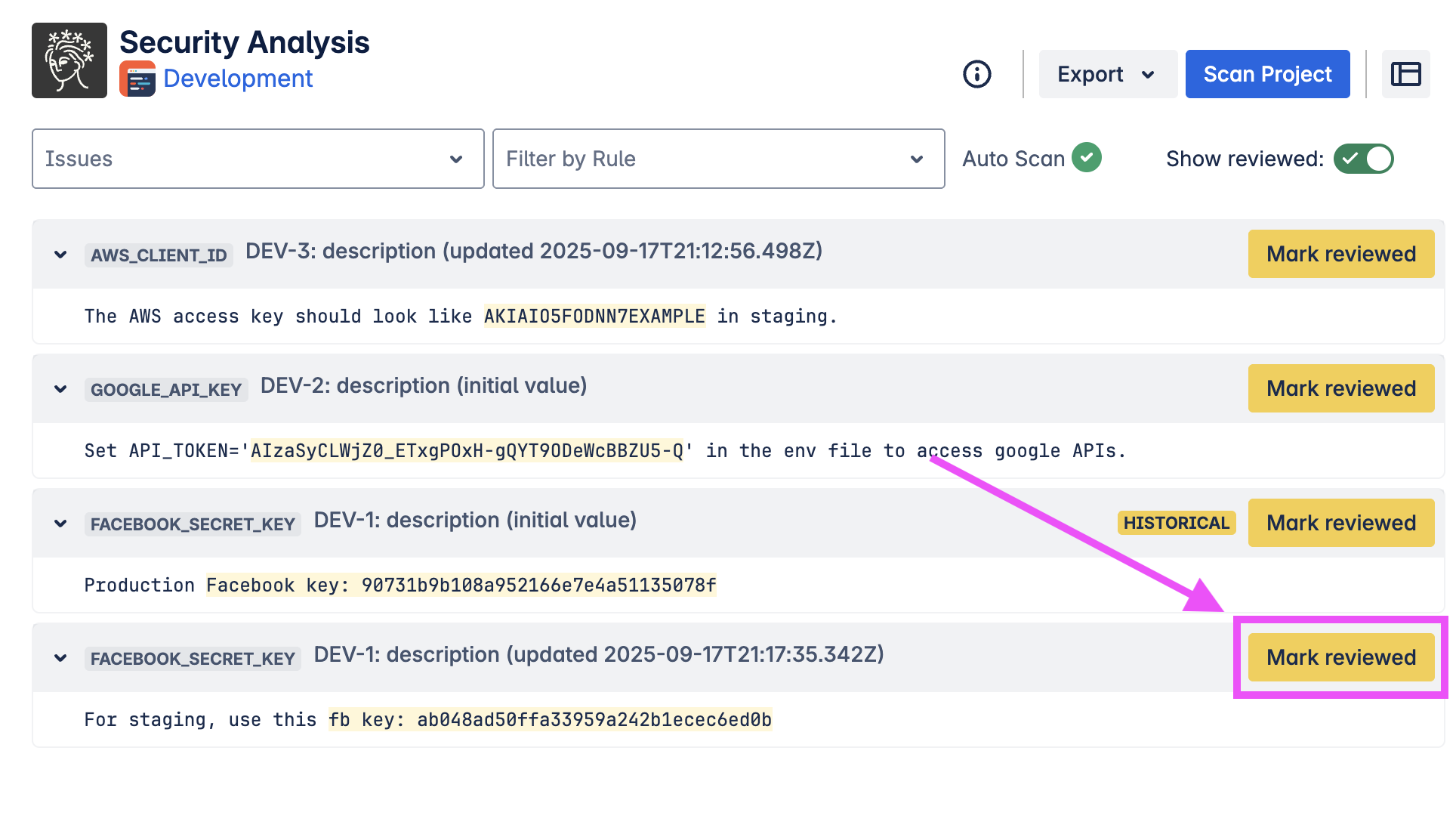The width and height of the screenshot is (1456, 825).
Task: Click the AWS_CLIENT_ID rule tag
Action: [159, 255]
